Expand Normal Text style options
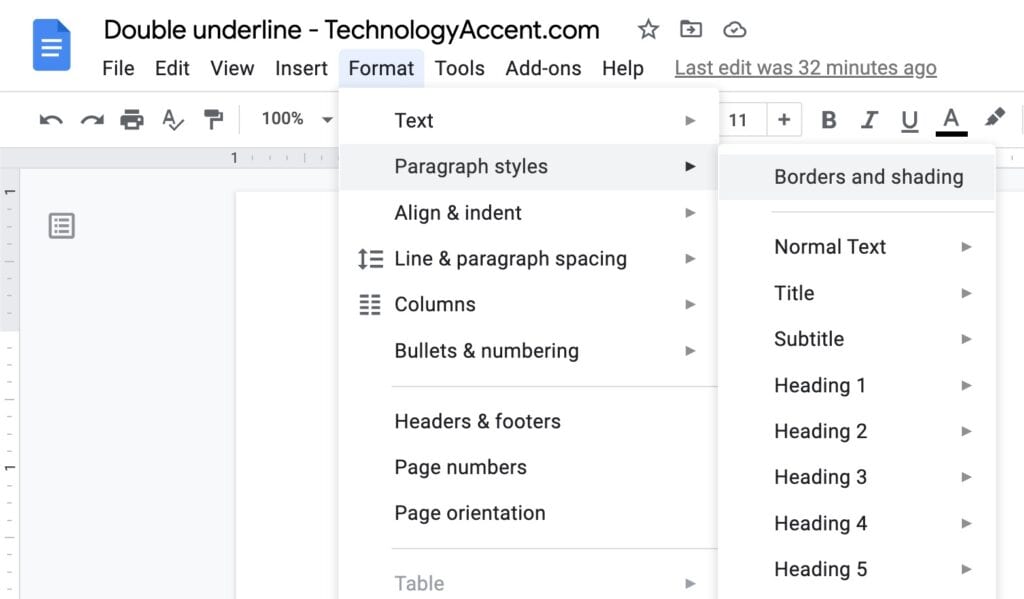Viewport: 1024px width, 599px height. [857, 247]
